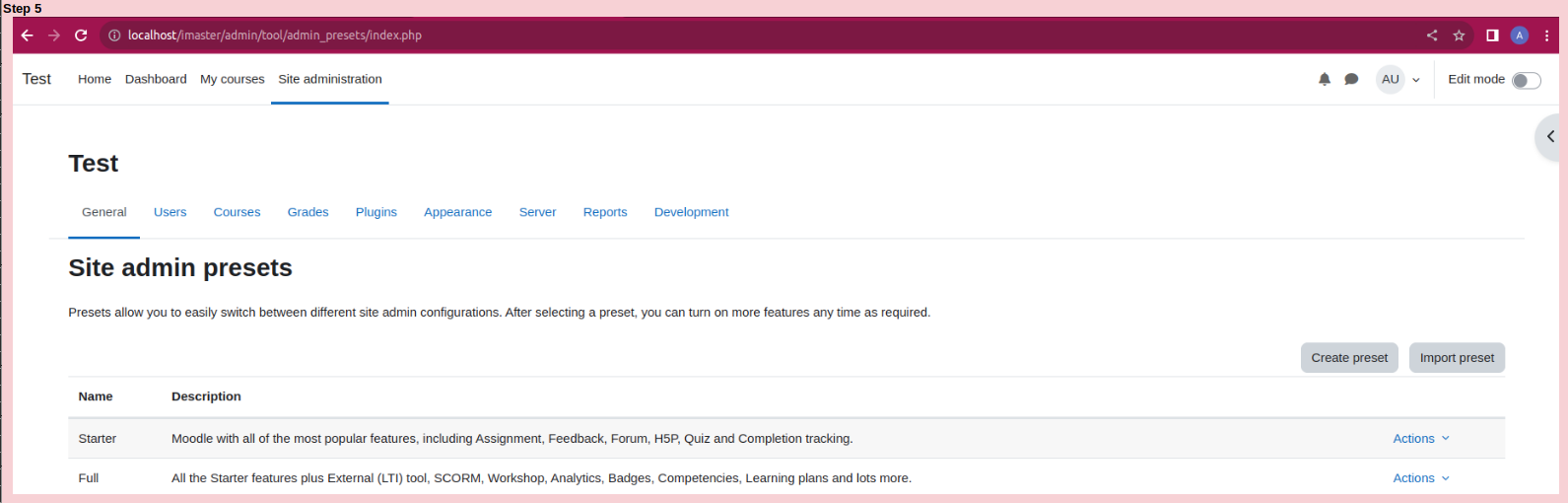This screenshot has width=1568, height=503.
Task: Switch to the General tab
Action: tap(104, 212)
